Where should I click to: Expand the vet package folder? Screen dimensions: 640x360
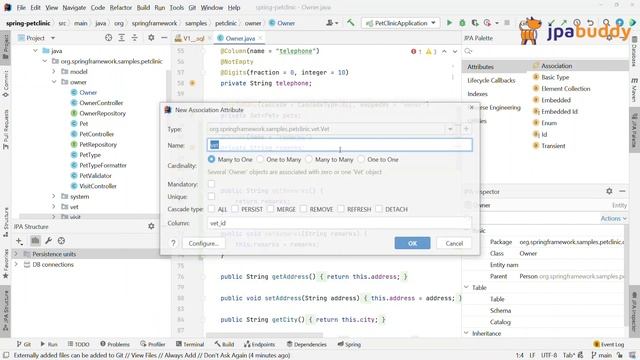click(x=54, y=207)
